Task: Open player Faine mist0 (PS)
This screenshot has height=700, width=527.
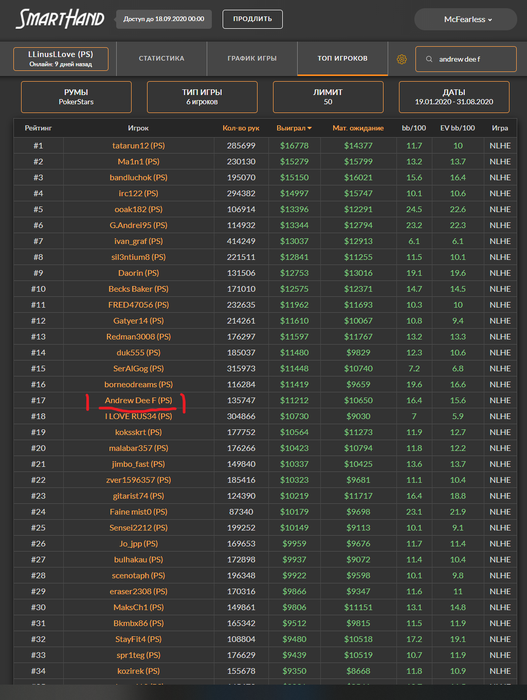Action: pos(138,512)
